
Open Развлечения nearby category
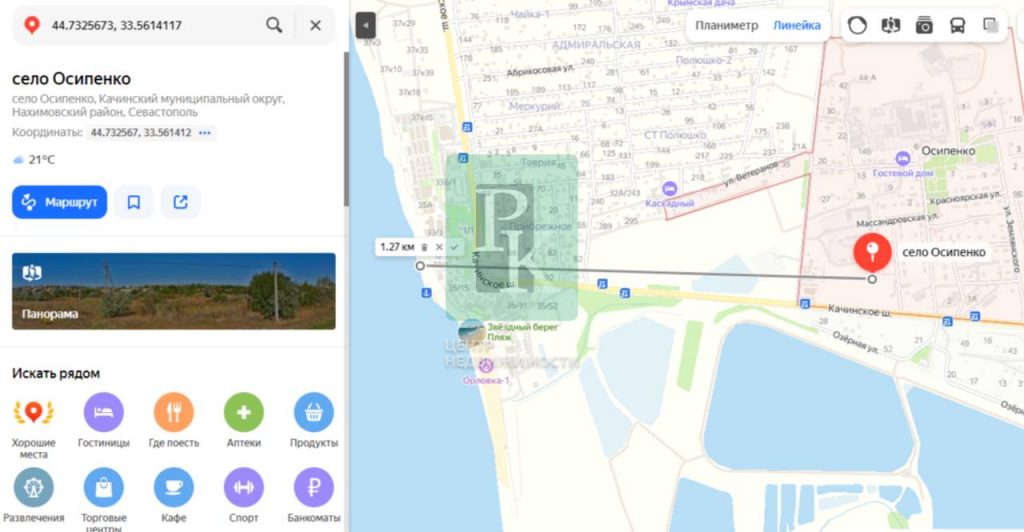[x=33, y=495]
